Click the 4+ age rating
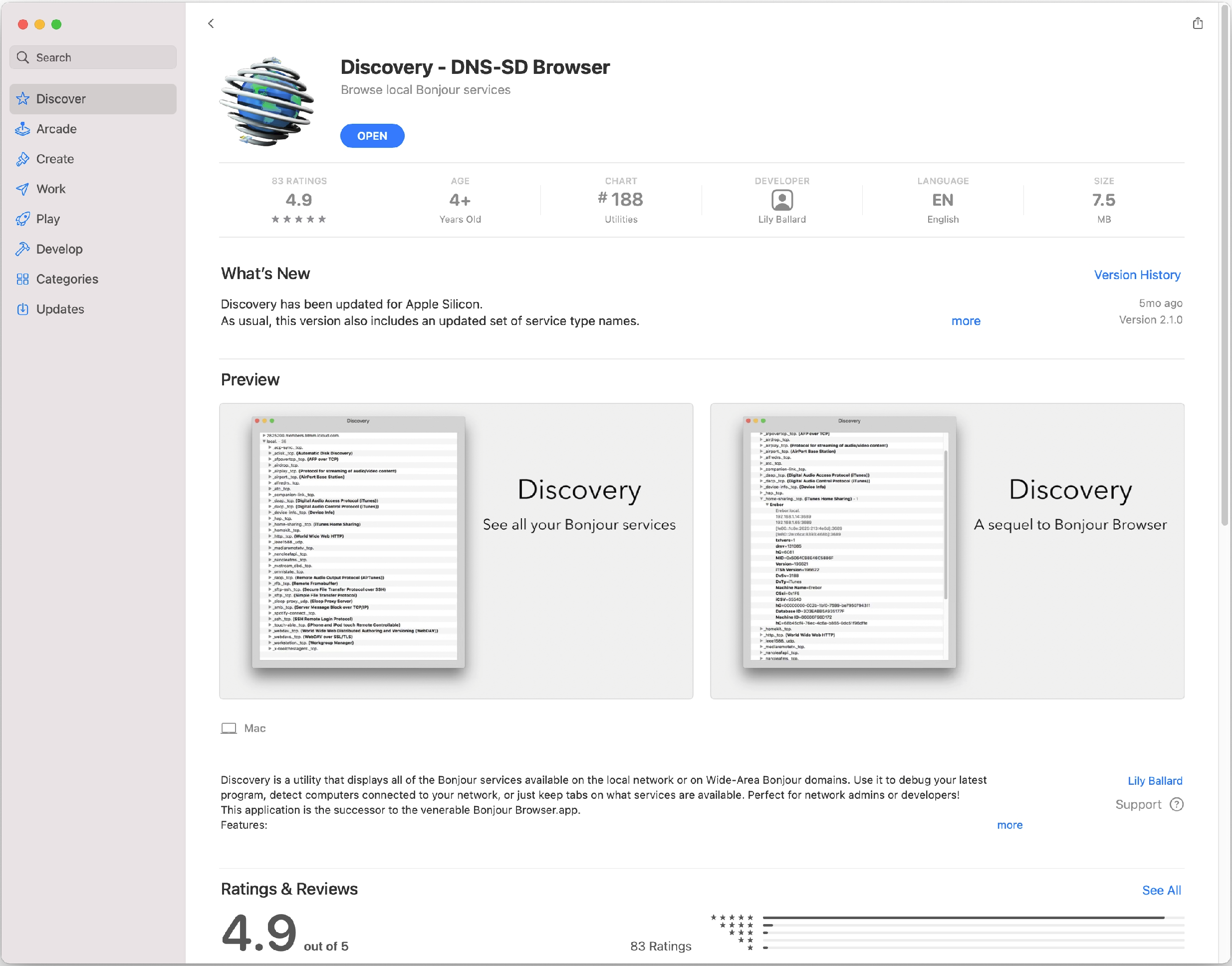Screen dimensions: 1232x966 pos(460,200)
